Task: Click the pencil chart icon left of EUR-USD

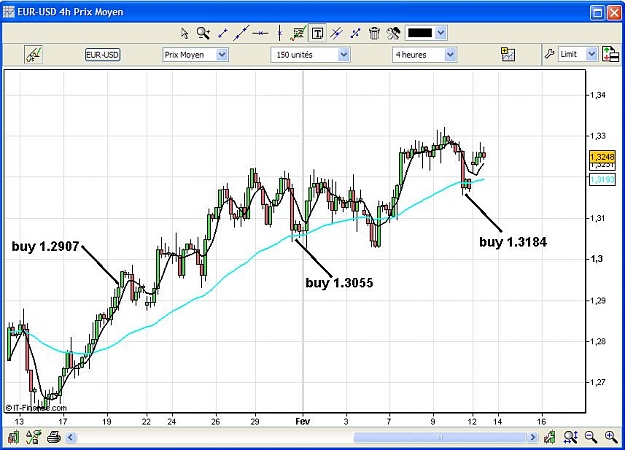Action: [33, 55]
